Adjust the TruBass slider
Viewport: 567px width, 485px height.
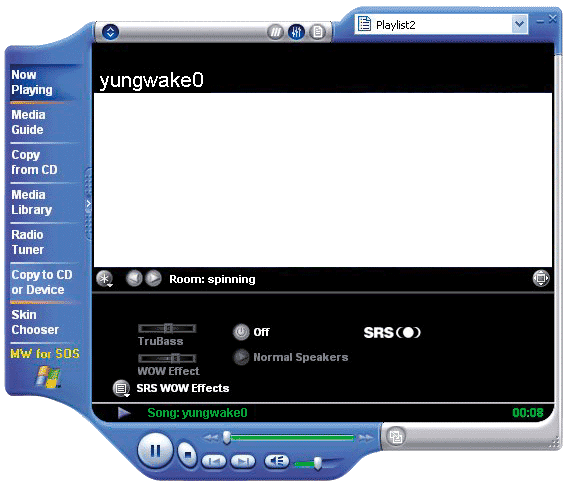(167, 328)
